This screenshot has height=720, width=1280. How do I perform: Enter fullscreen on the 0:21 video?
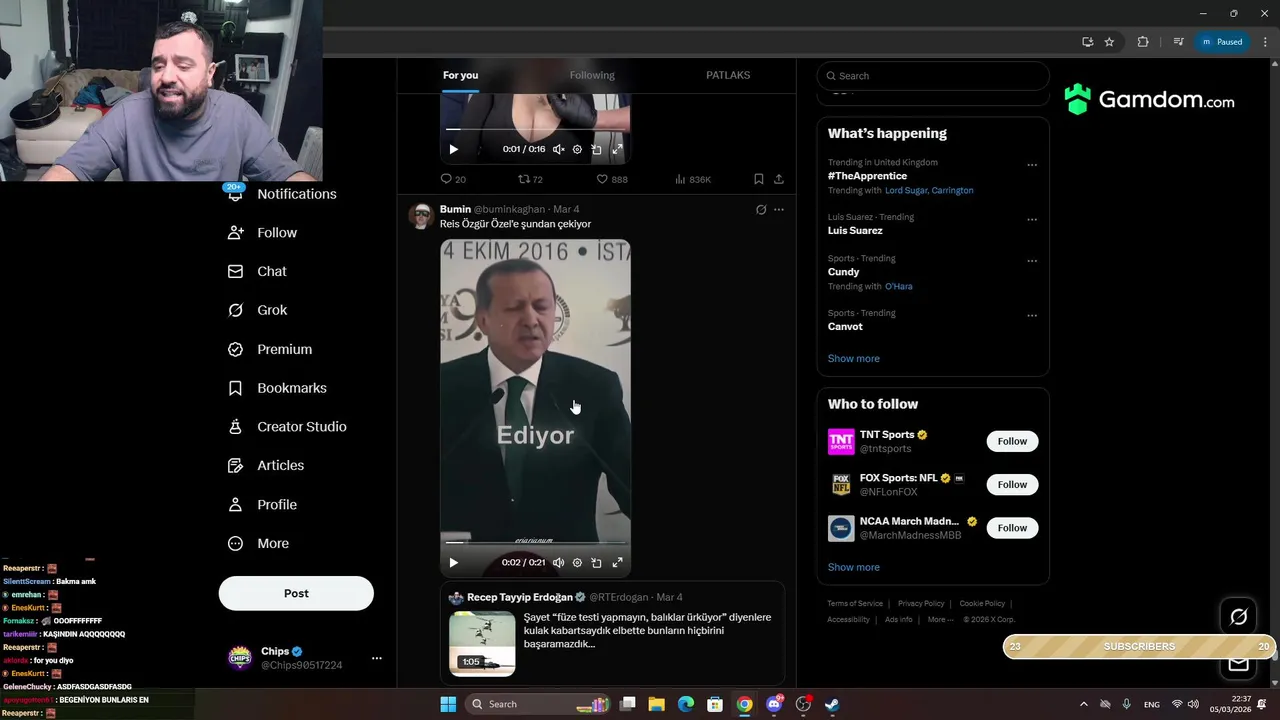point(617,563)
